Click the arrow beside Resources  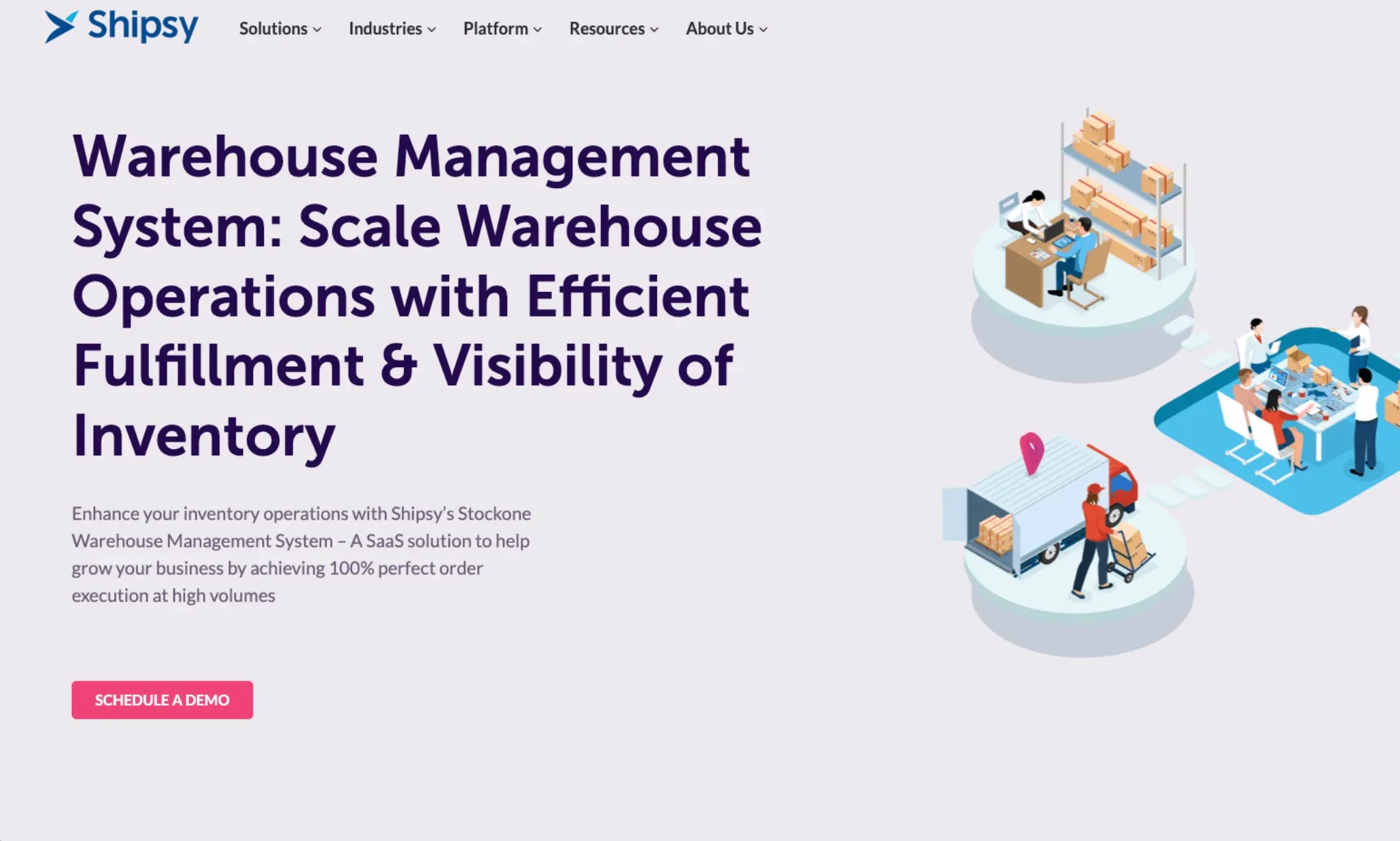coord(655,29)
